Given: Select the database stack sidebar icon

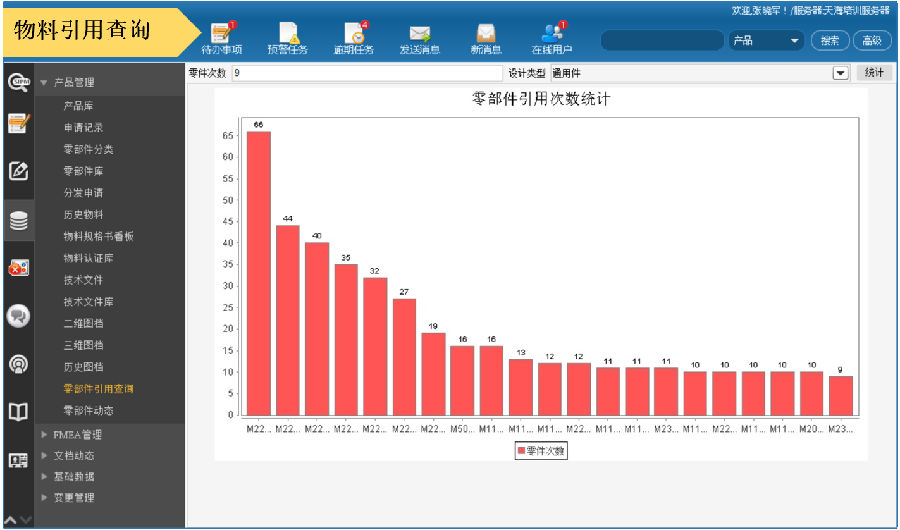Looking at the screenshot, I should [x=19, y=221].
